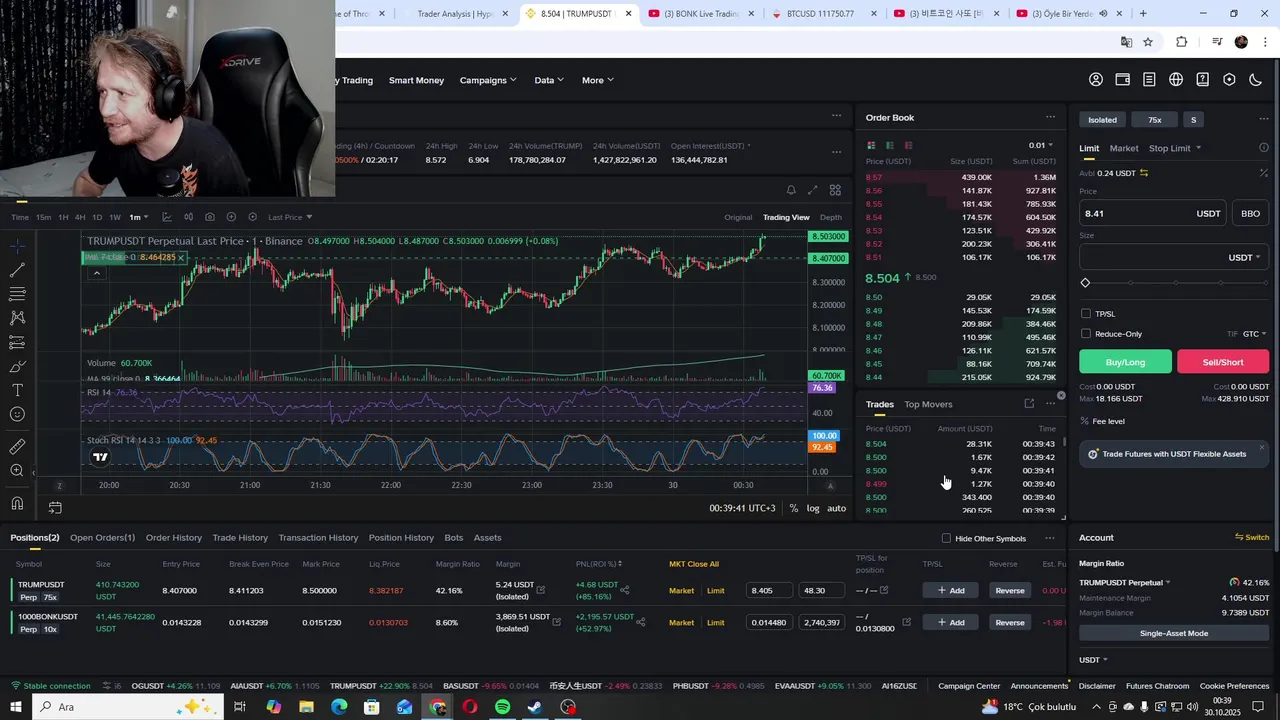Viewport: 1280px width, 720px height.
Task: Enable the Reduce-Only checkbox
Action: tap(1086, 334)
